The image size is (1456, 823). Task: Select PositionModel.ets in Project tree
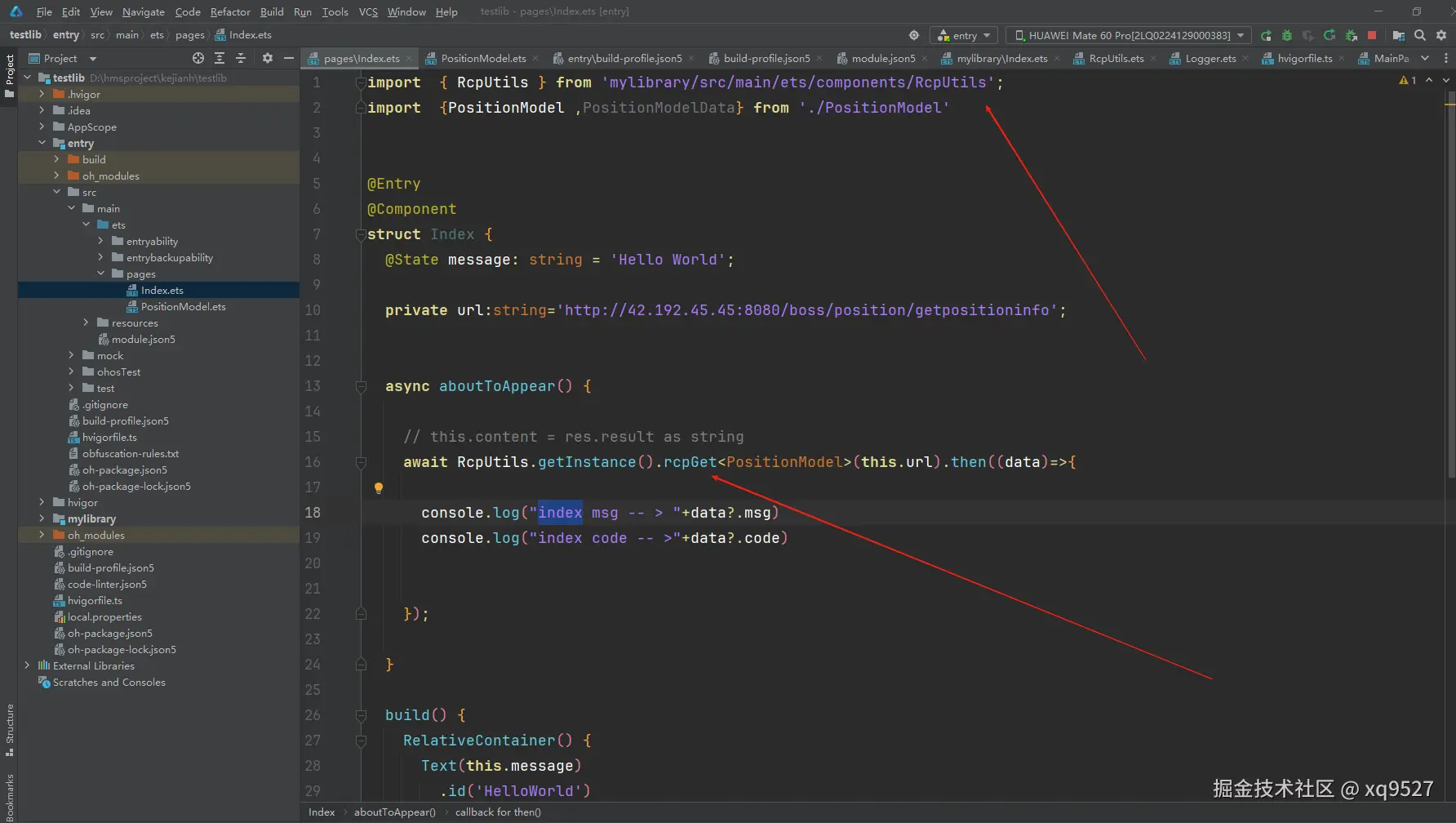pos(183,306)
